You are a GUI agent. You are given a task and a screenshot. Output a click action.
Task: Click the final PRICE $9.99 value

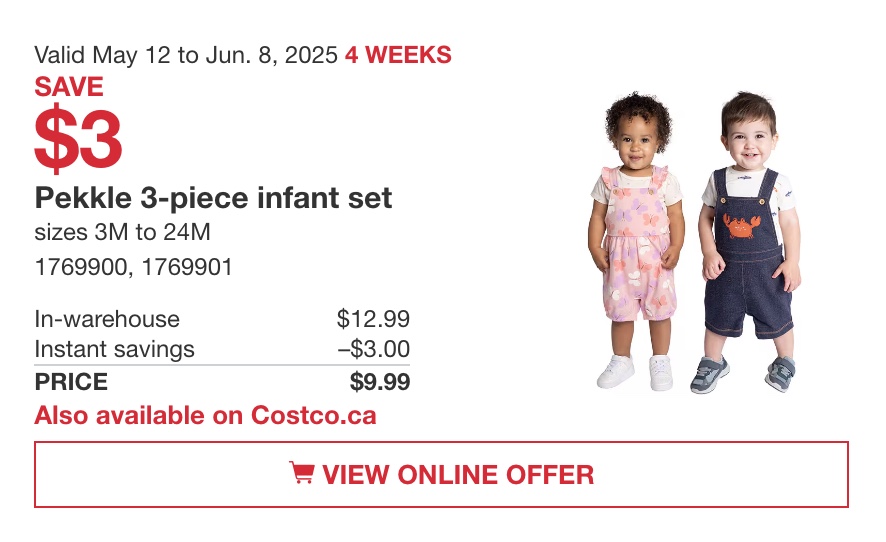(380, 381)
